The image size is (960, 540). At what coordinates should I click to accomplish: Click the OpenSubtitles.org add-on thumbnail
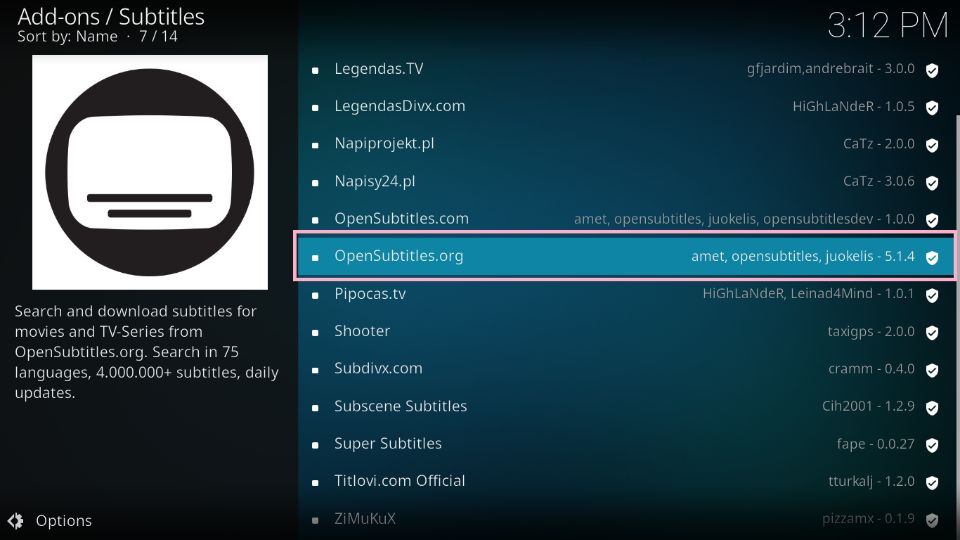(150, 172)
